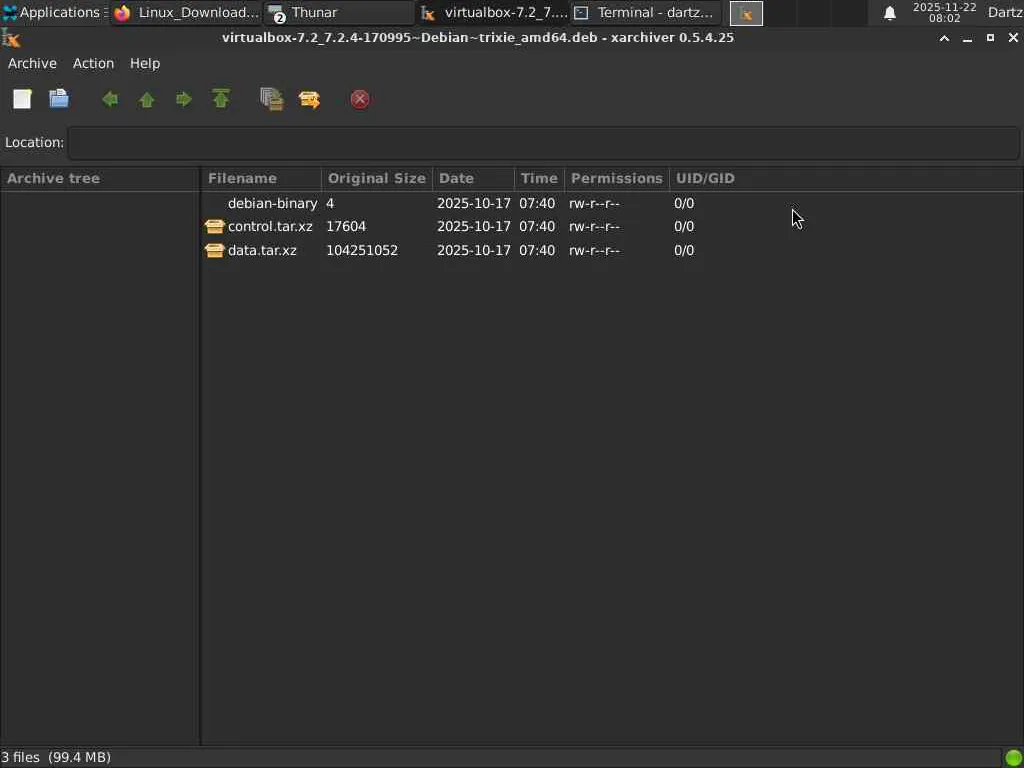Click the virtualbox-7.2 xarchiver taskbar button
The height and width of the screenshot is (768, 1024).
(x=494, y=12)
